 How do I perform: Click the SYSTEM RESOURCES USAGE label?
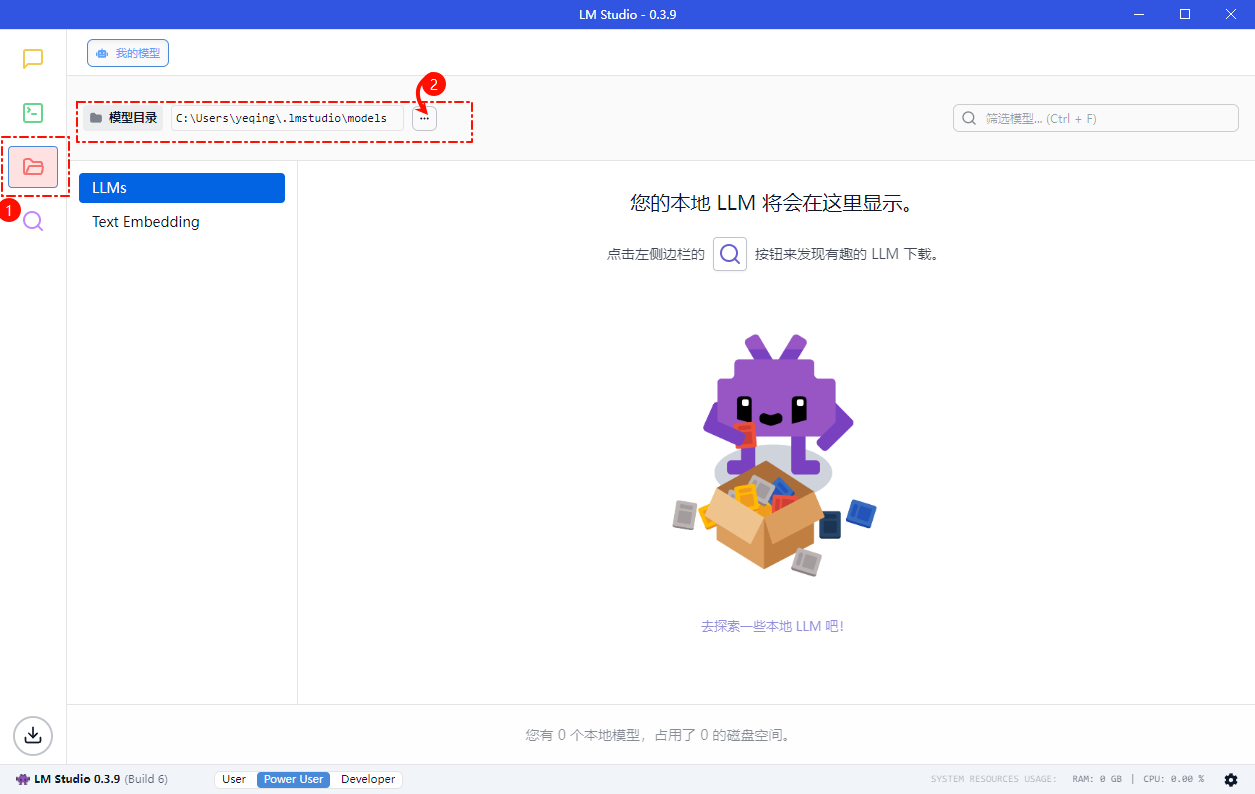[x=994, y=779]
